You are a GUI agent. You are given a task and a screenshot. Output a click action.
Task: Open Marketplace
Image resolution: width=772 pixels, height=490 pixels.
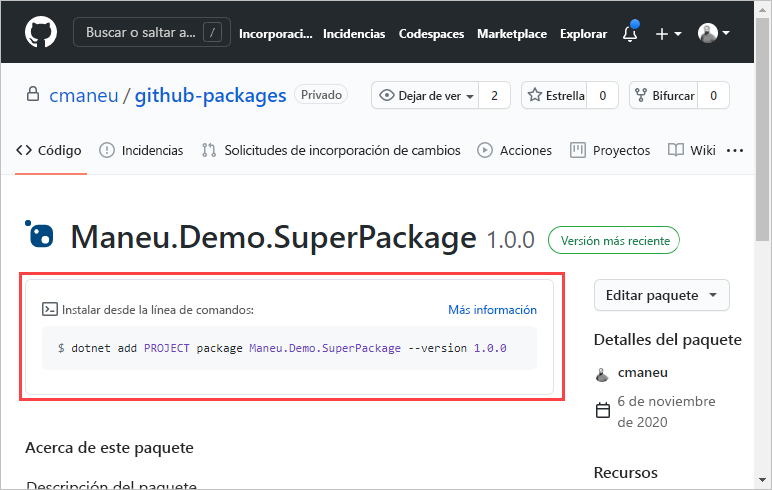(x=512, y=33)
